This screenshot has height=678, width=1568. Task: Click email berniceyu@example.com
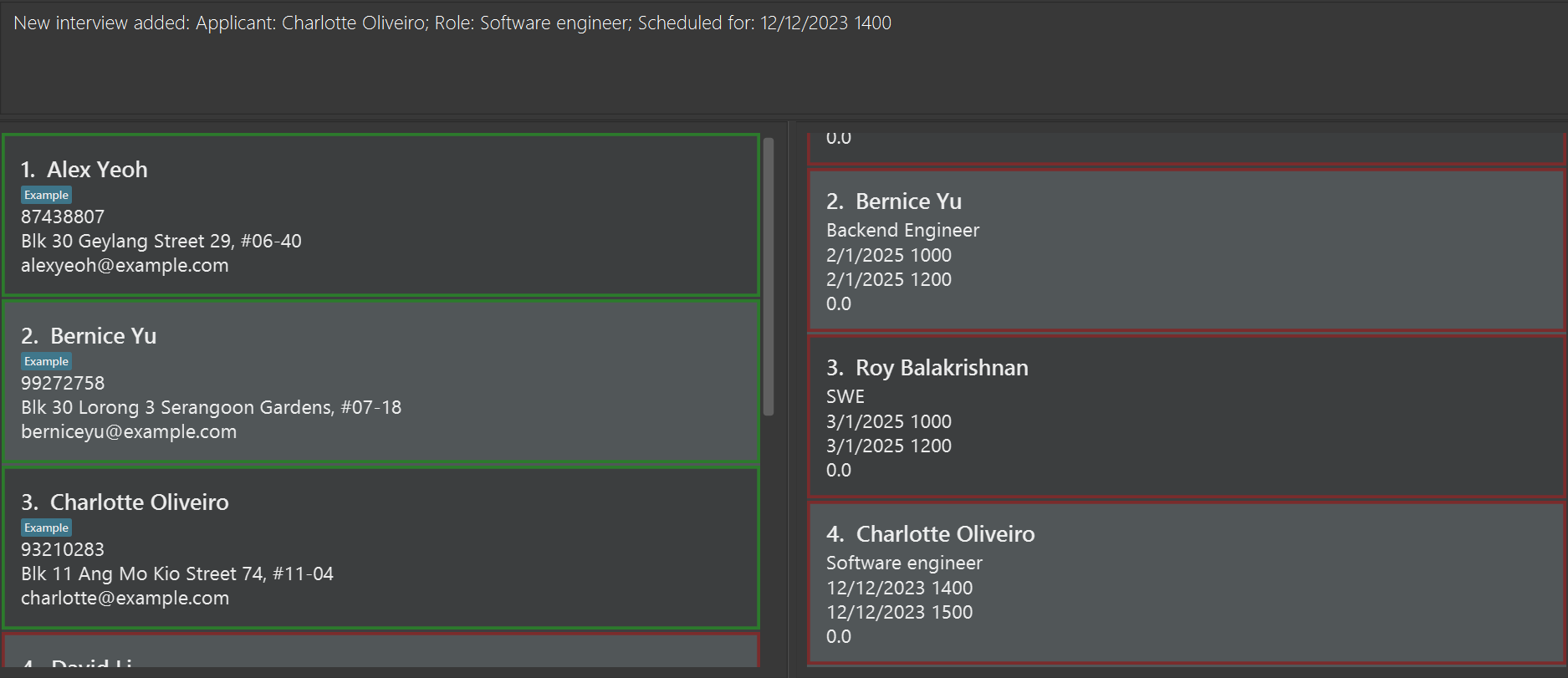(x=129, y=431)
